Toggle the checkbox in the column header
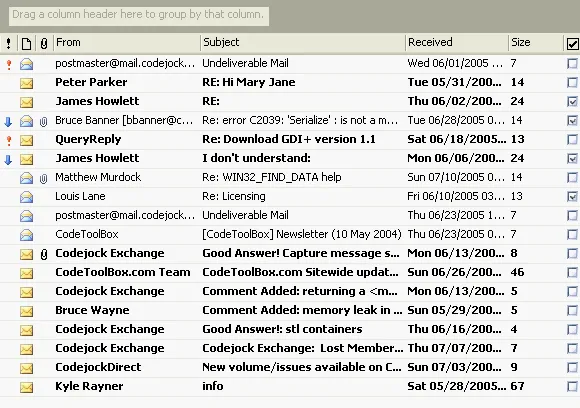 (x=572, y=44)
